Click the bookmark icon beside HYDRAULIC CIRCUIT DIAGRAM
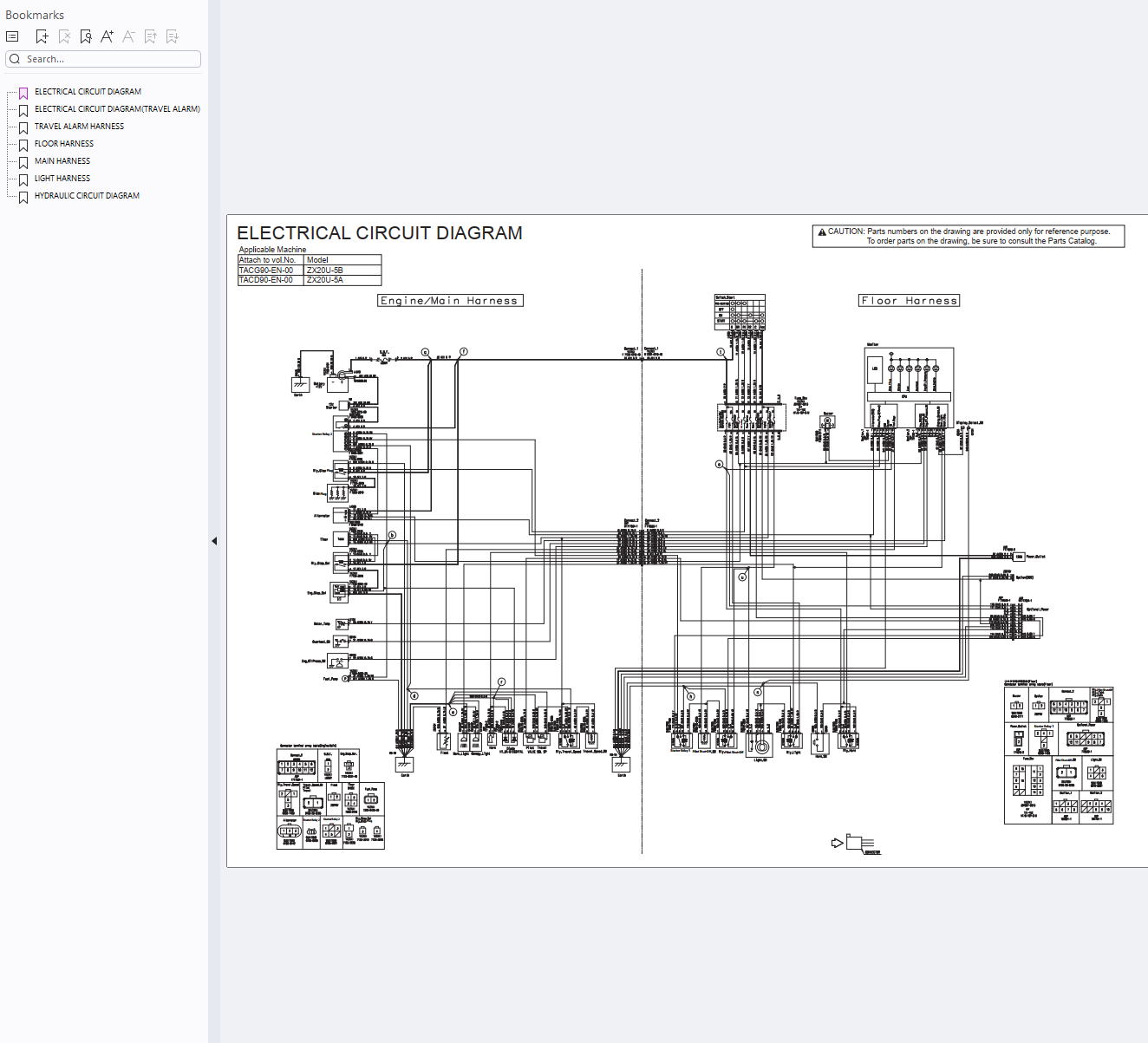Image resolution: width=1148 pixels, height=1043 pixels. pos(23,197)
